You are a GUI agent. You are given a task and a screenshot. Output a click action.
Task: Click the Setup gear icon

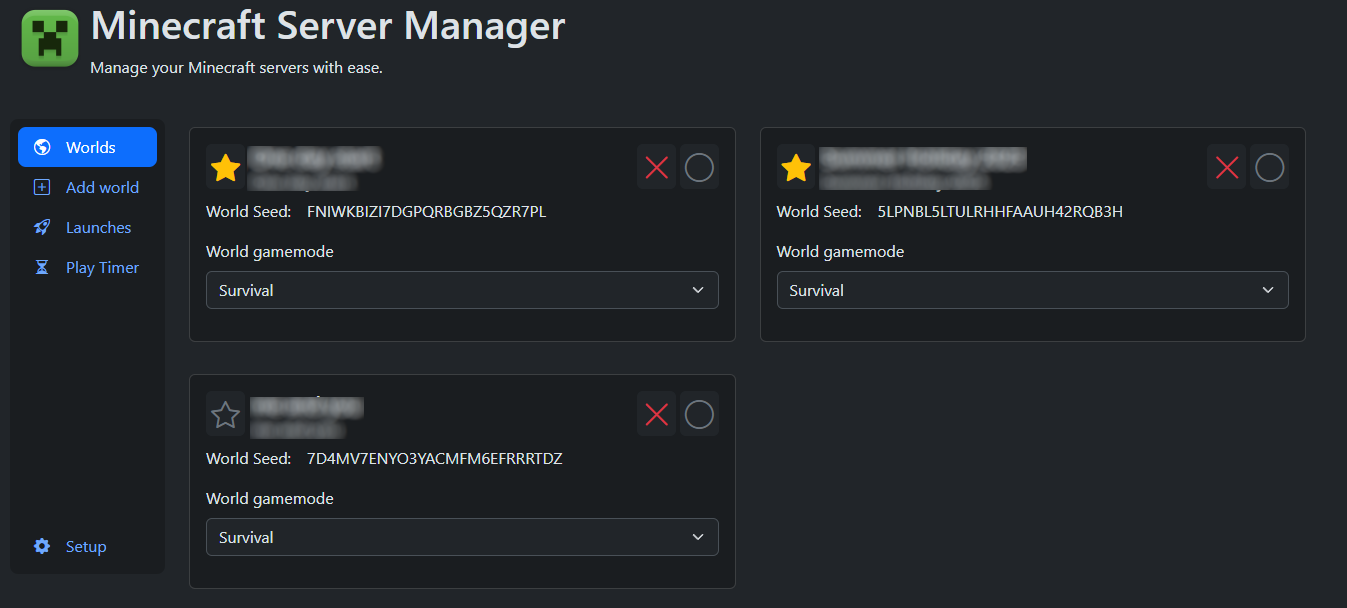point(40,546)
